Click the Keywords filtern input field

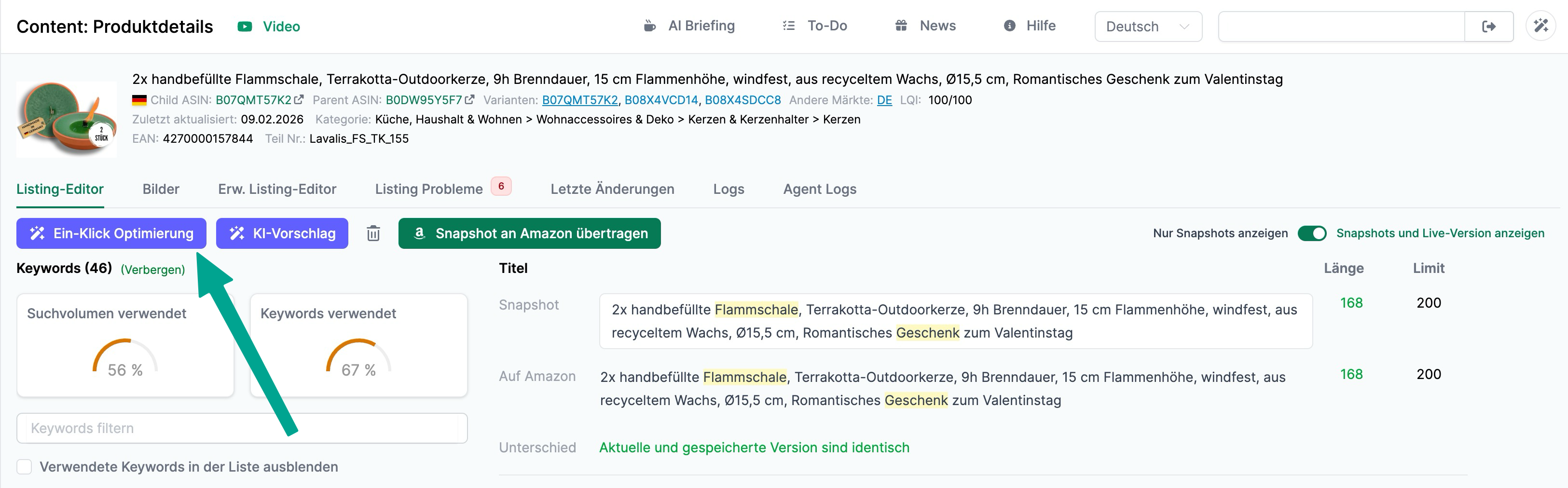(x=242, y=428)
